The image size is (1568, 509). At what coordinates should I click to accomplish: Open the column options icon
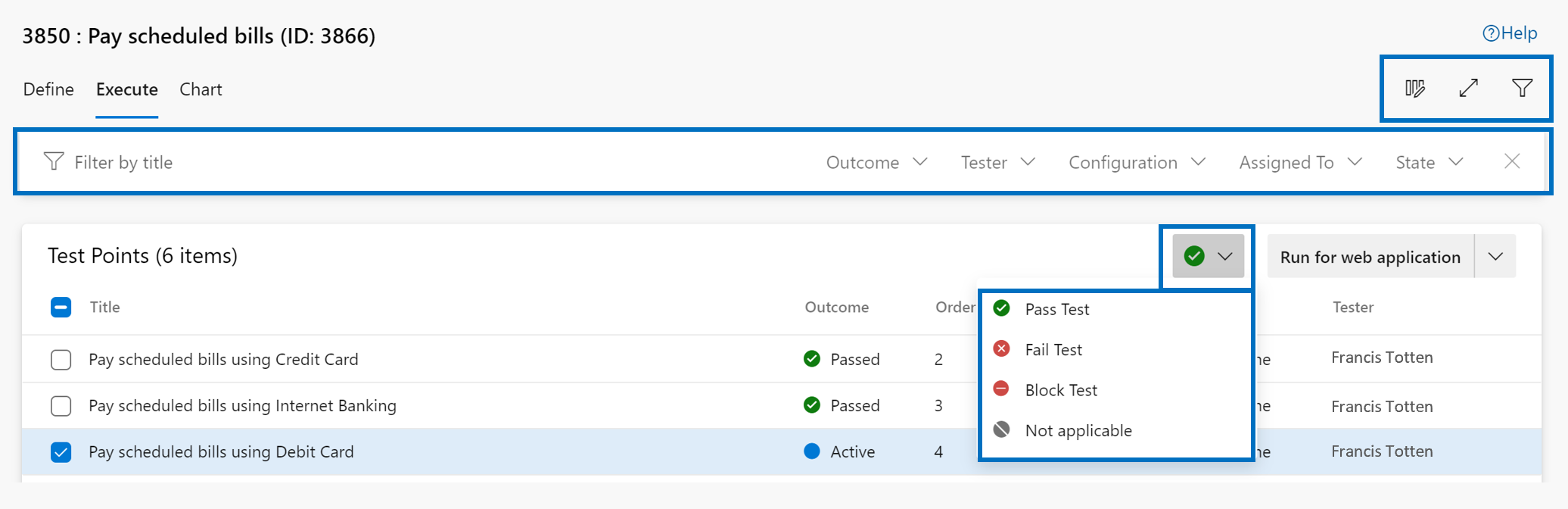1414,89
